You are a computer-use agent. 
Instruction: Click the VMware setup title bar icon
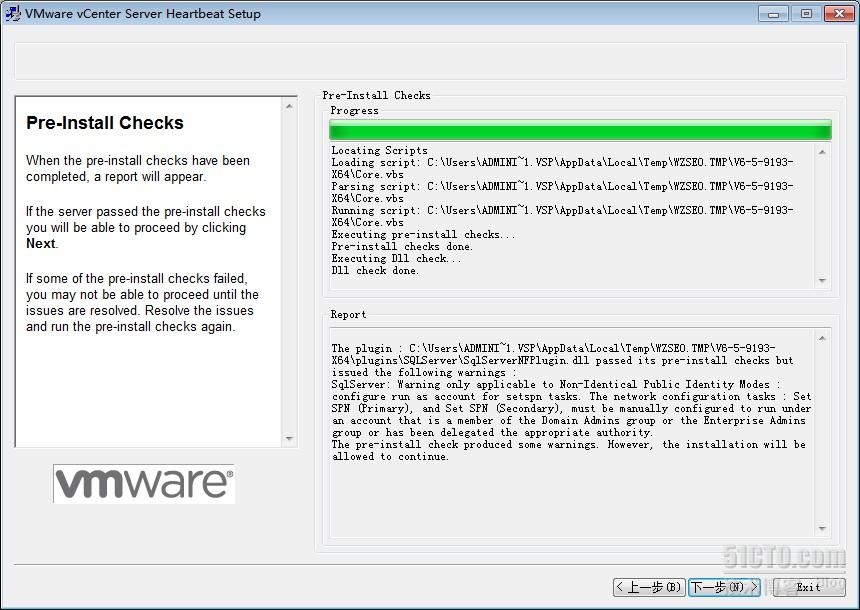[13, 13]
